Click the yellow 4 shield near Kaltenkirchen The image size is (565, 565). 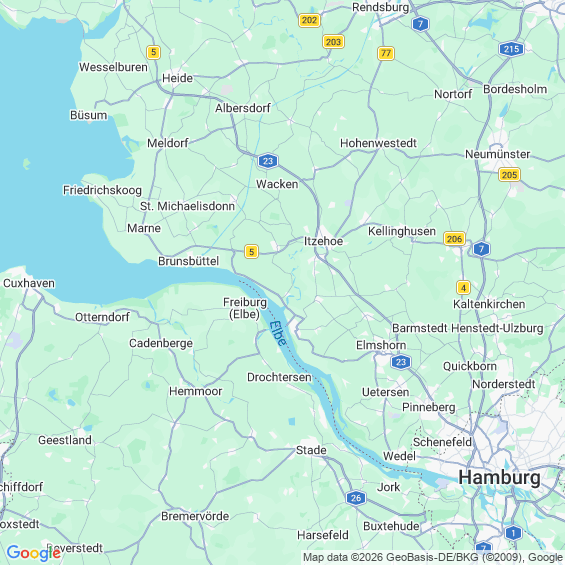point(463,288)
